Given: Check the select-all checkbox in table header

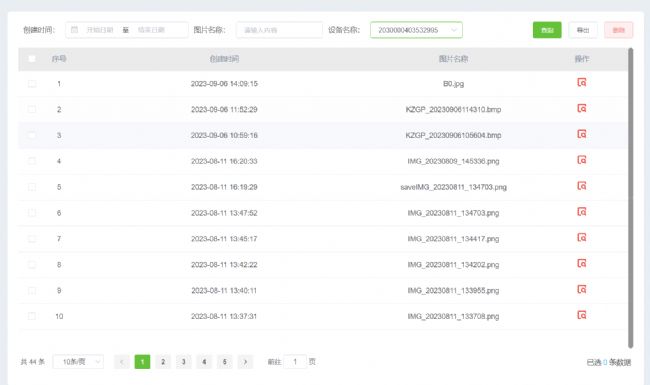Looking at the screenshot, I should (x=32, y=58).
